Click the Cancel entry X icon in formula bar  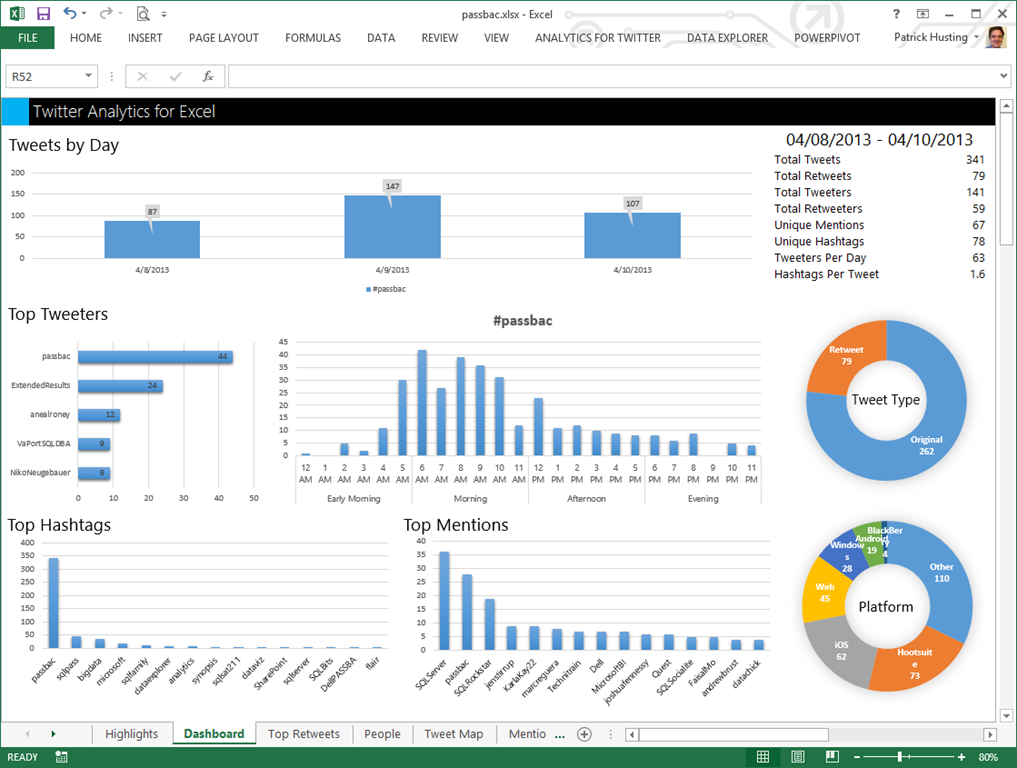pyautogui.click(x=143, y=77)
